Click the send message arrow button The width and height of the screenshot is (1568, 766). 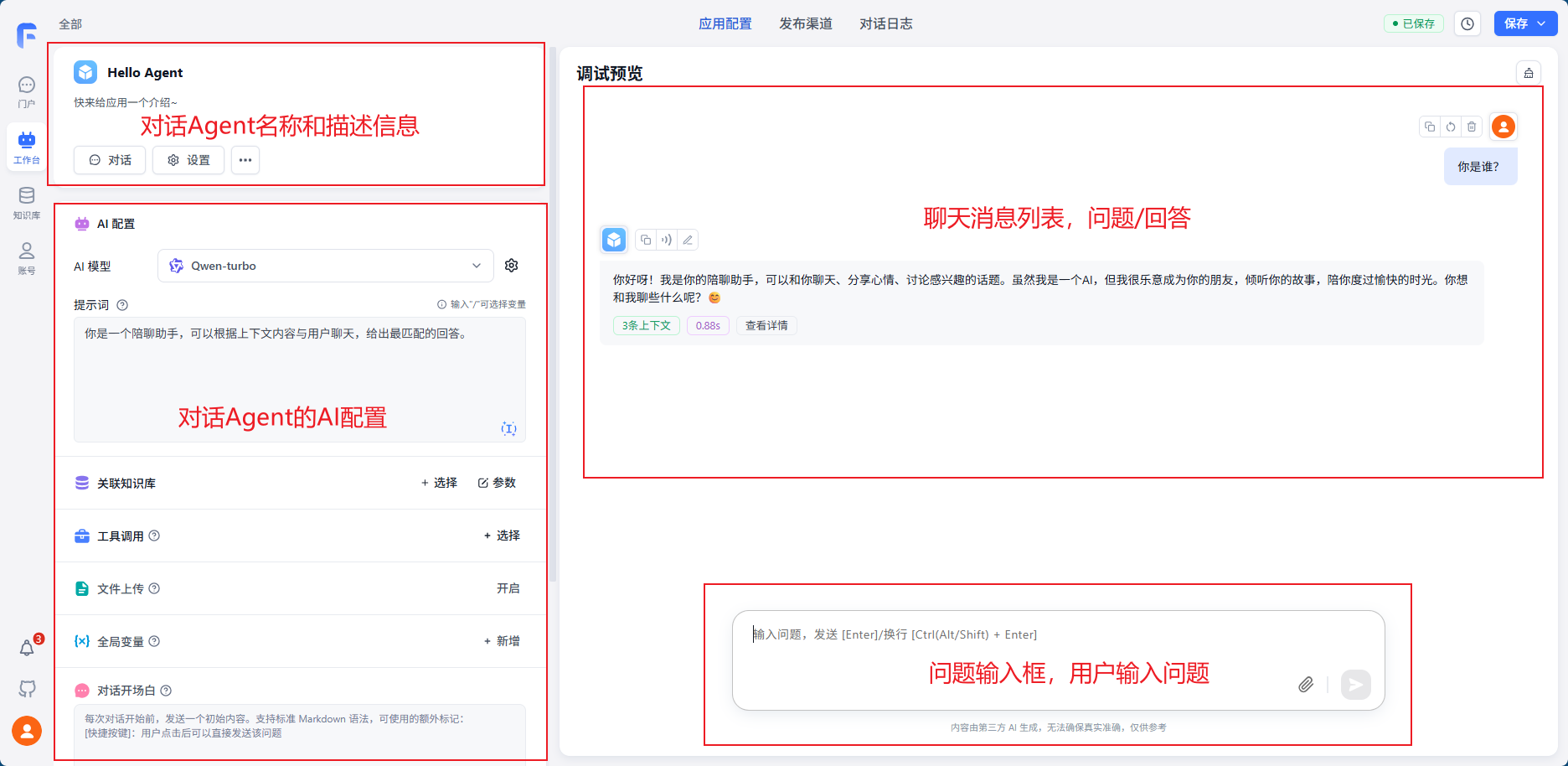pyautogui.click(x=1355, y=685)
